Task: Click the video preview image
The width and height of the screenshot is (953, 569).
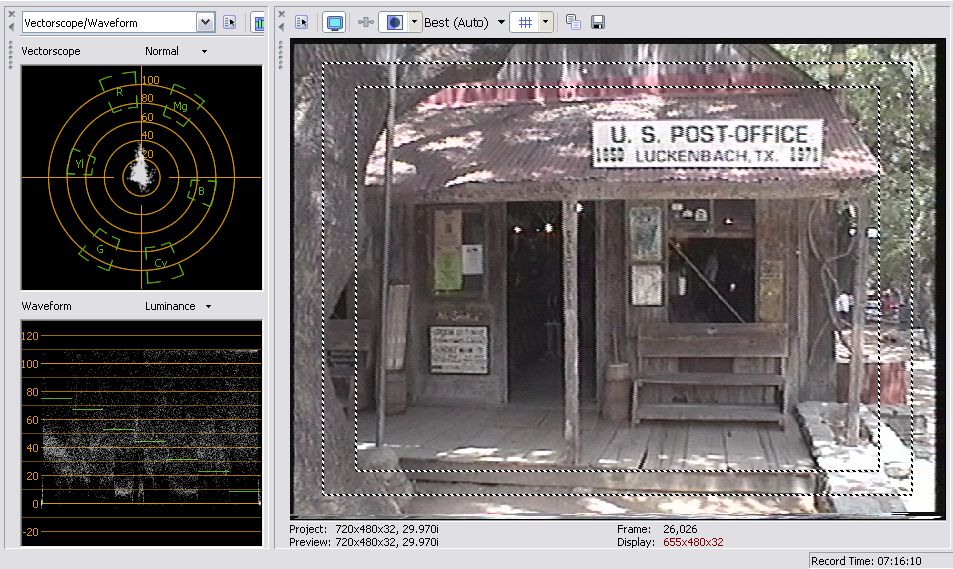Action: tap(616, 279)
